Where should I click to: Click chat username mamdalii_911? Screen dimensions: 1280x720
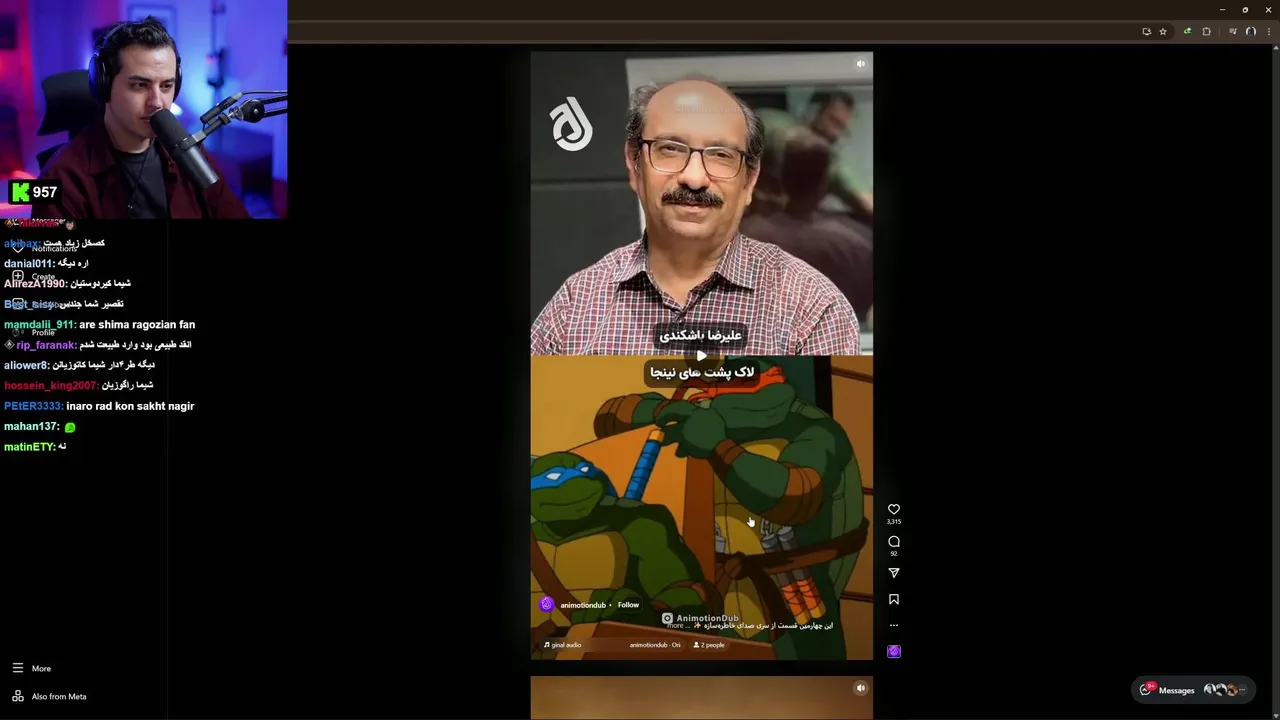coord(40,325)
